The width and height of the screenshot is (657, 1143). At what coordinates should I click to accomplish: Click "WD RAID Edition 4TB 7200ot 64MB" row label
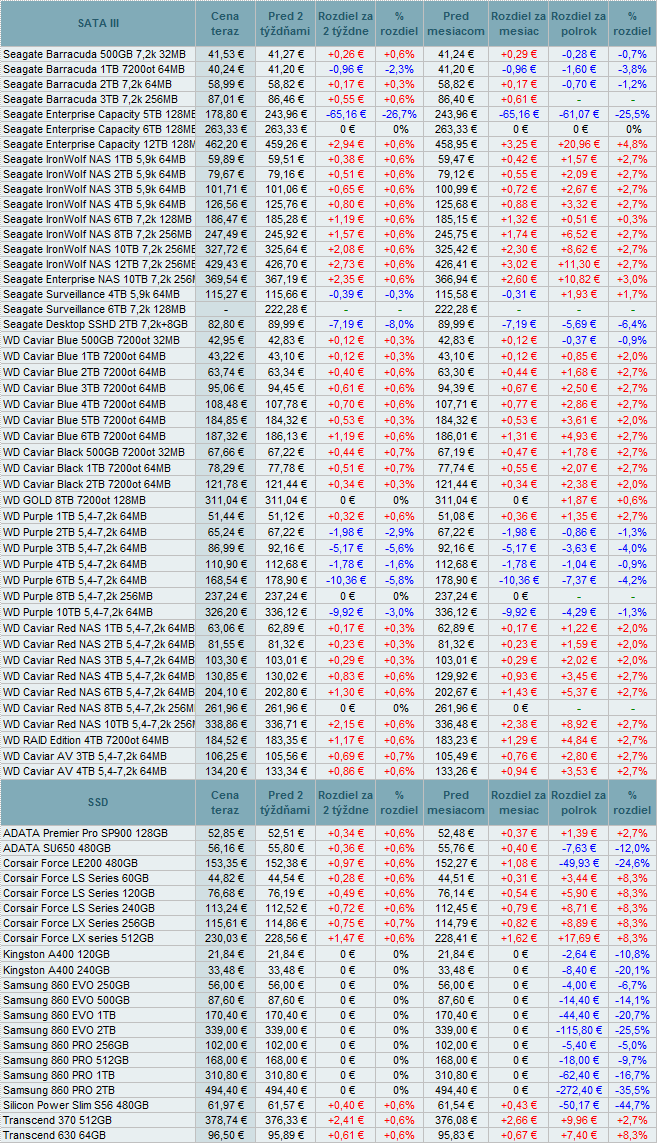(x=85, y=740)
